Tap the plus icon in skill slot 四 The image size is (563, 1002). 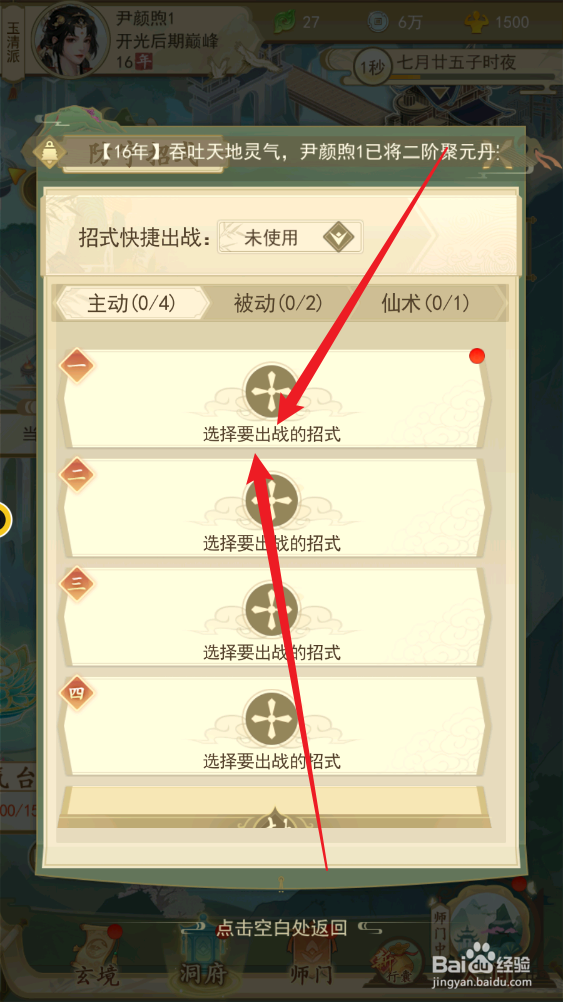pyautogui.click(x=272, y=718)
